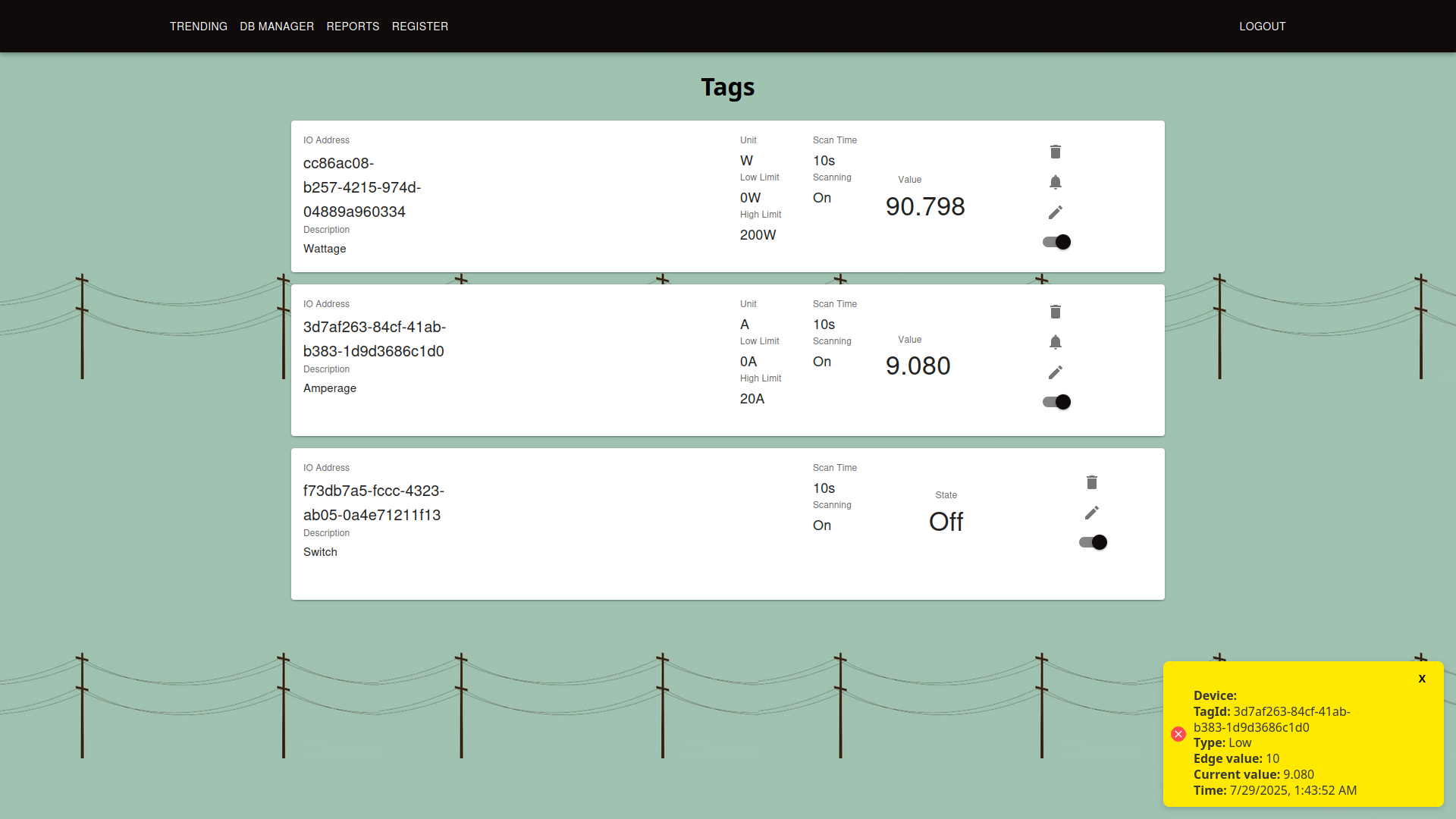Open the Trending page
This screenshot has width=1456, height=819.
[x=199, y=27]
